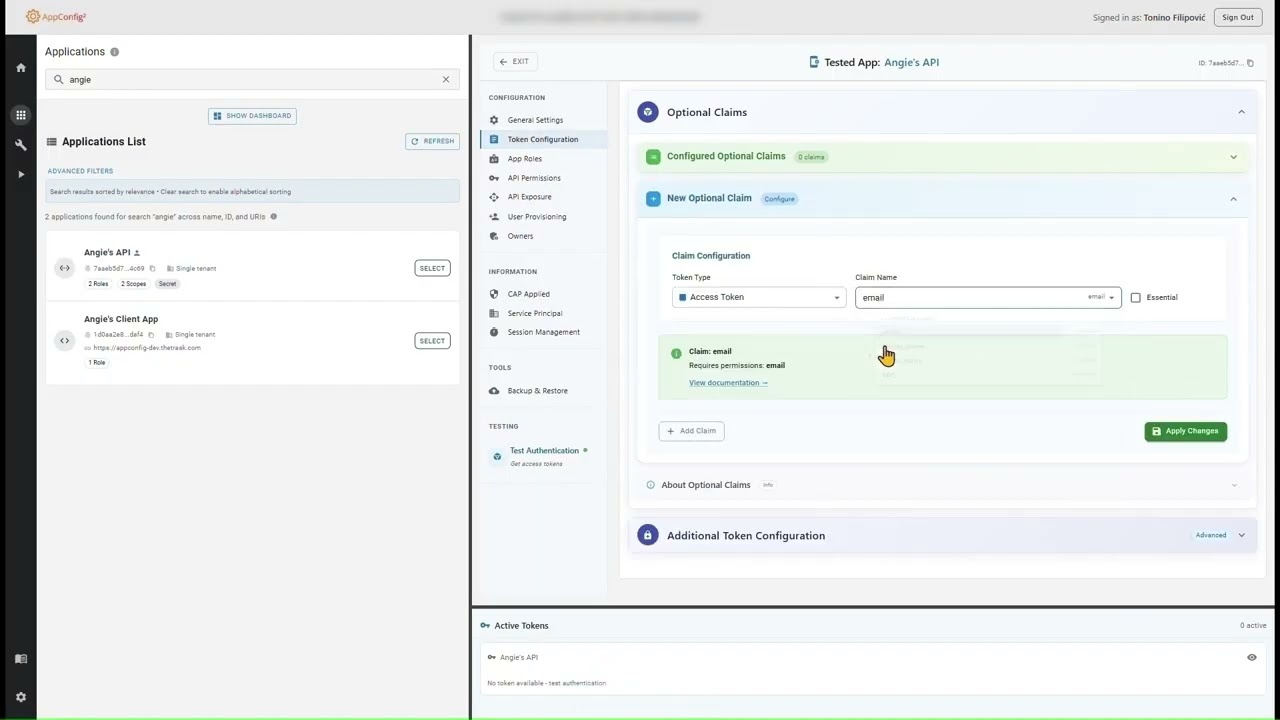The height and width of the screenshot is (720, 1280).
Task: Click the '2 Scopes' tag on Angie's API
Action: (134, 284)
